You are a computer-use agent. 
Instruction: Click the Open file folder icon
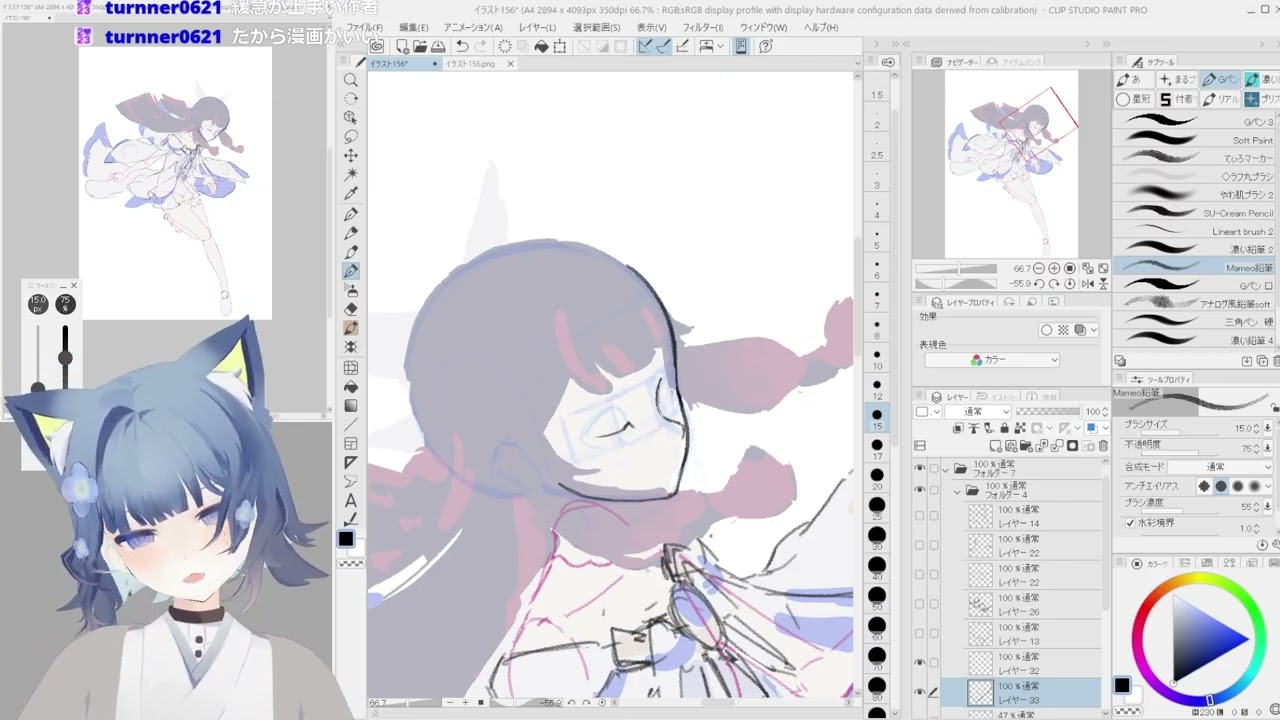420,46
